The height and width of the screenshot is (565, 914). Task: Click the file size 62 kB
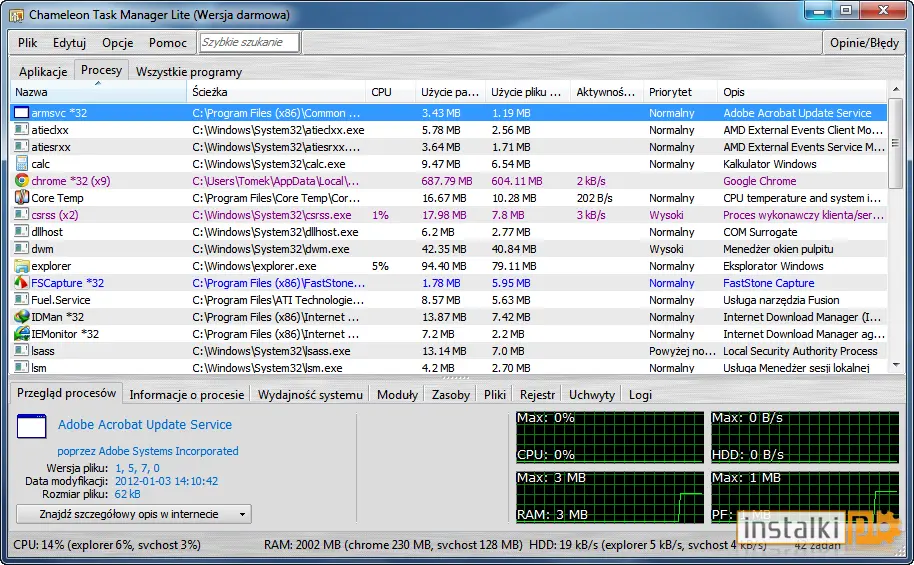pos(127,494)
